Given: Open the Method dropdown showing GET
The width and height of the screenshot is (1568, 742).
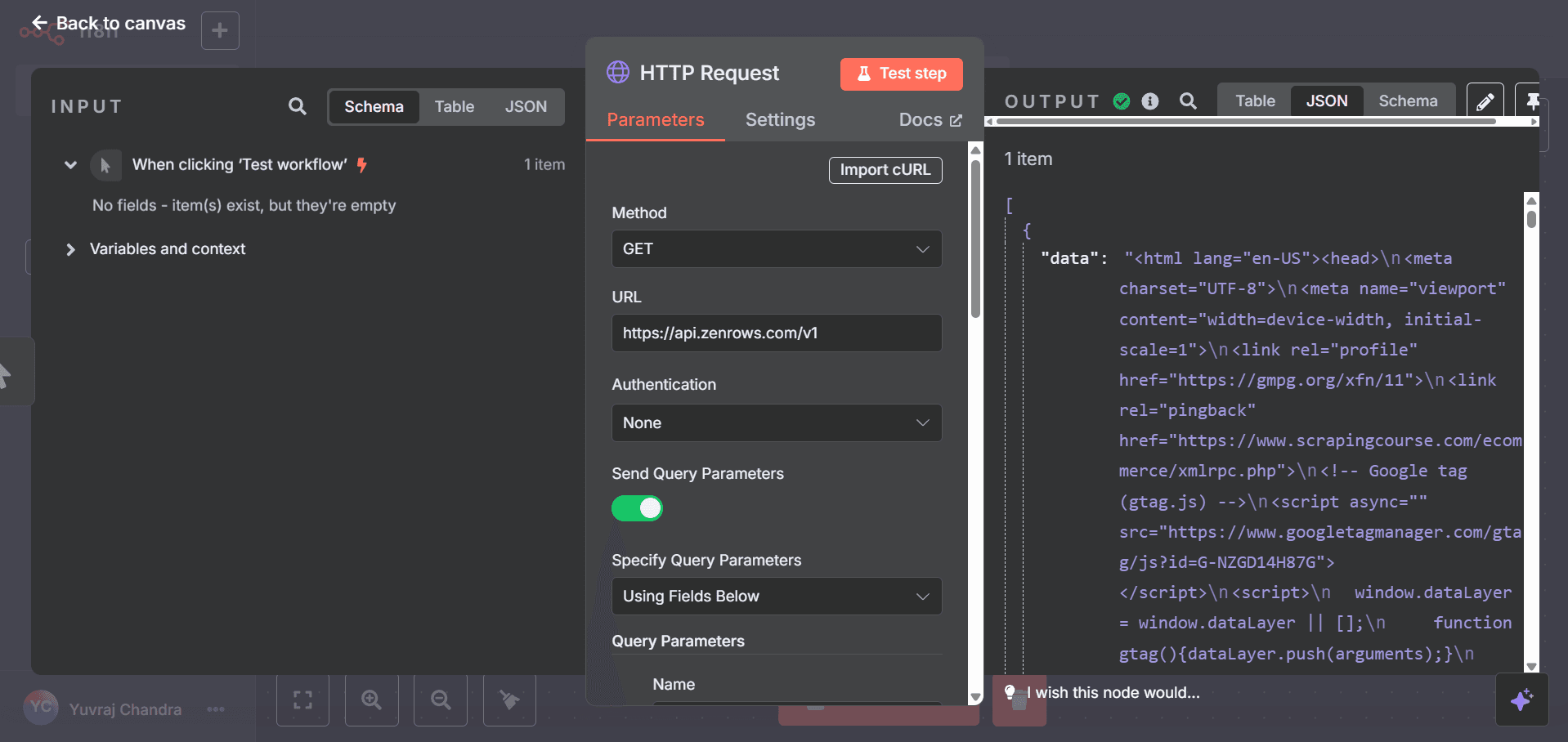Looking at the screenshot, I should pos(777,249).
